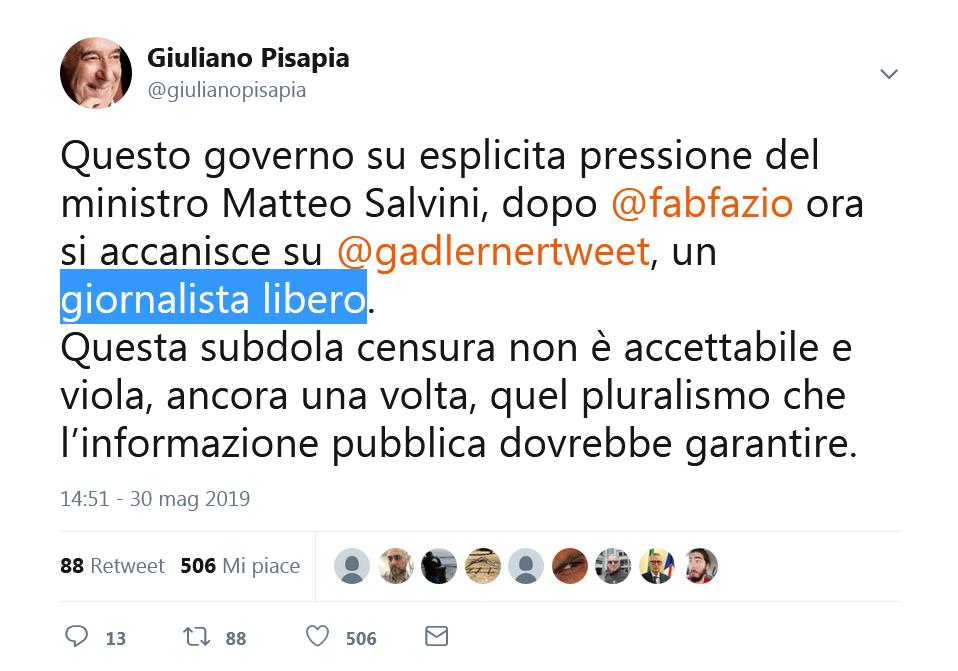Click the last red-bearded man liker avatar

(x=700, y=566)
